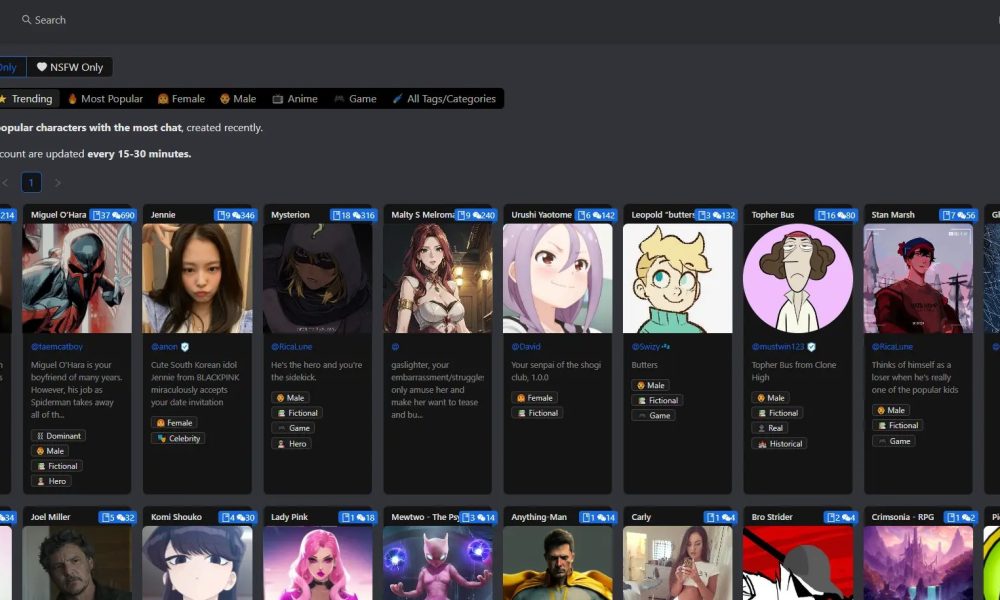
Task: Select page 1 in pagination
Action: tap(31, 183)
